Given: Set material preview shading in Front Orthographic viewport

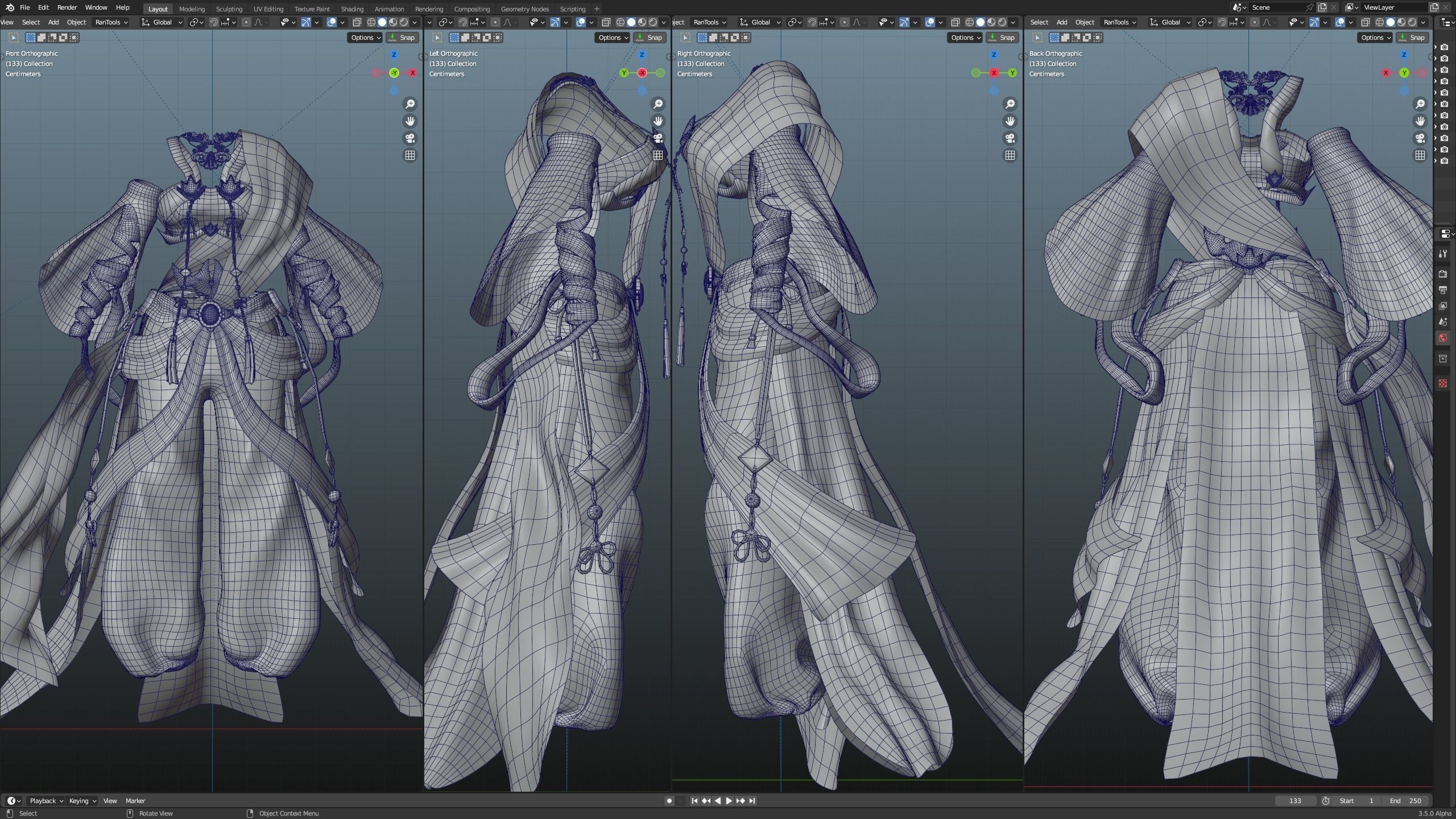Looking at the screenshot, I should coord(393,22).
